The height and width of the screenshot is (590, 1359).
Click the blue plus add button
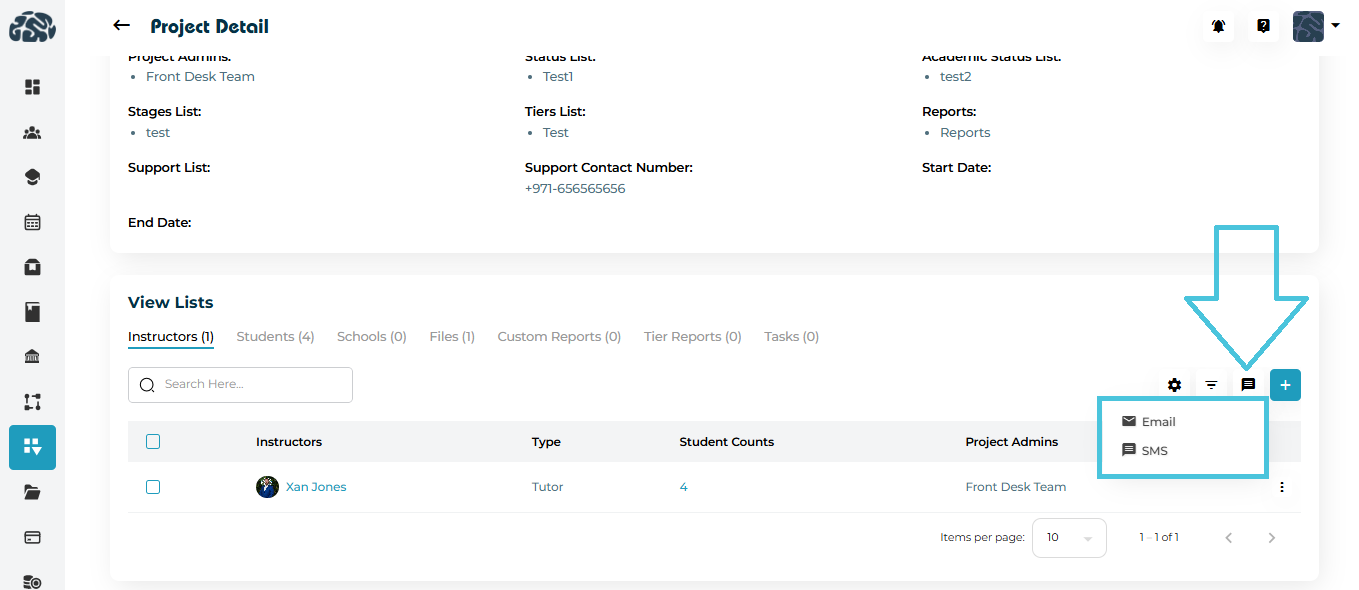coord(1285,385)
